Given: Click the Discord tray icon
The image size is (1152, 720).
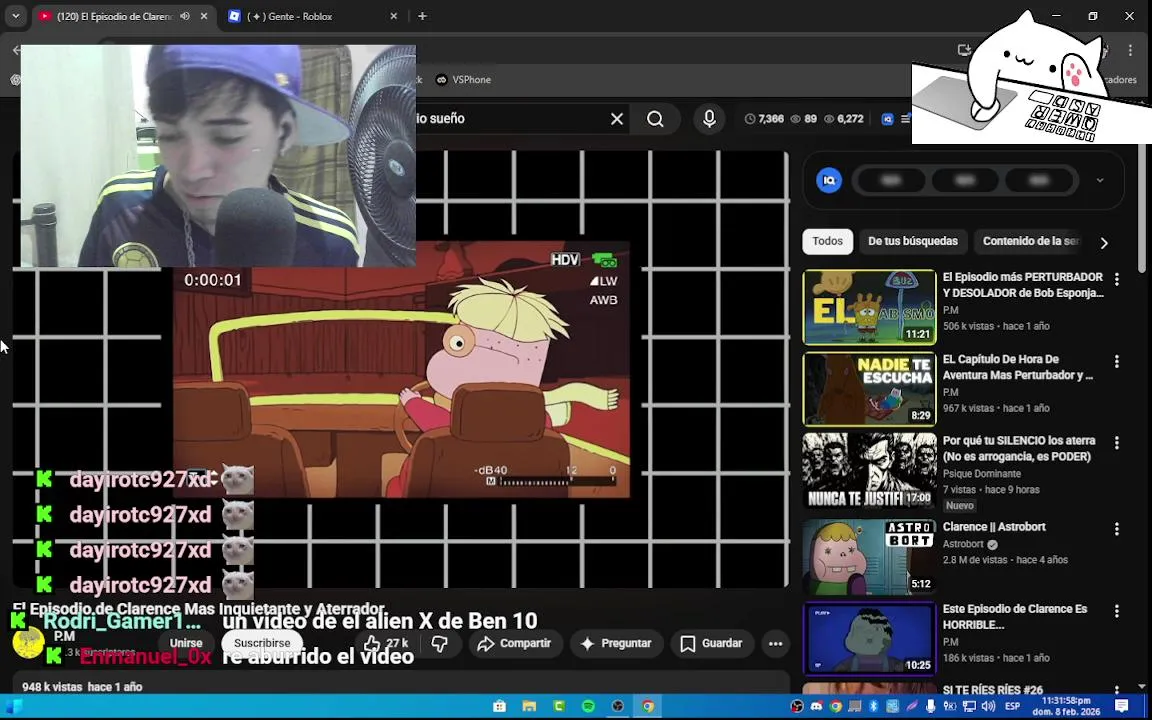Looking at the screenshot, I should 816,707.
